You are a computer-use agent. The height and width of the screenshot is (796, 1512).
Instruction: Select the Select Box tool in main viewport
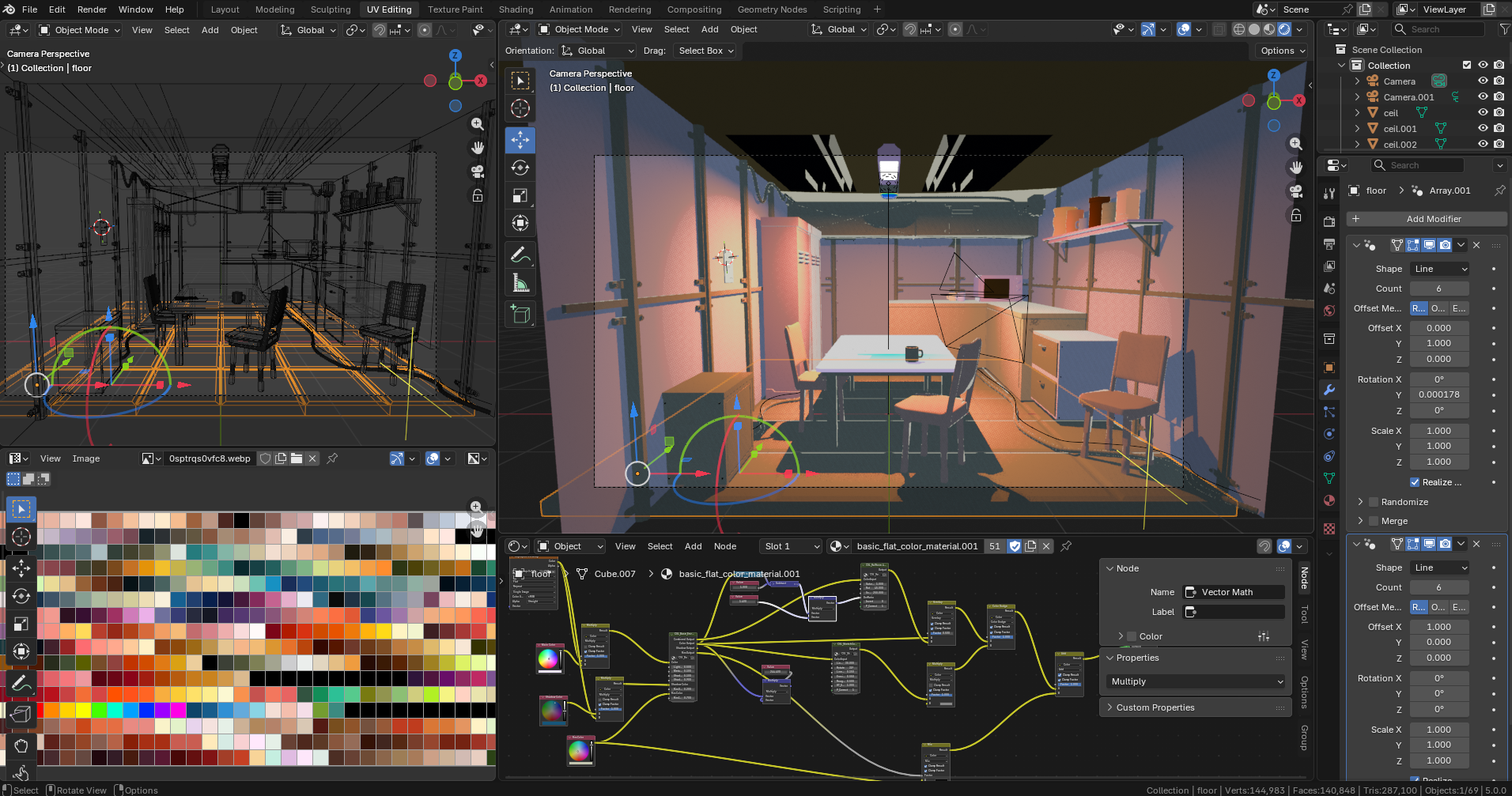tap(520, 81)
